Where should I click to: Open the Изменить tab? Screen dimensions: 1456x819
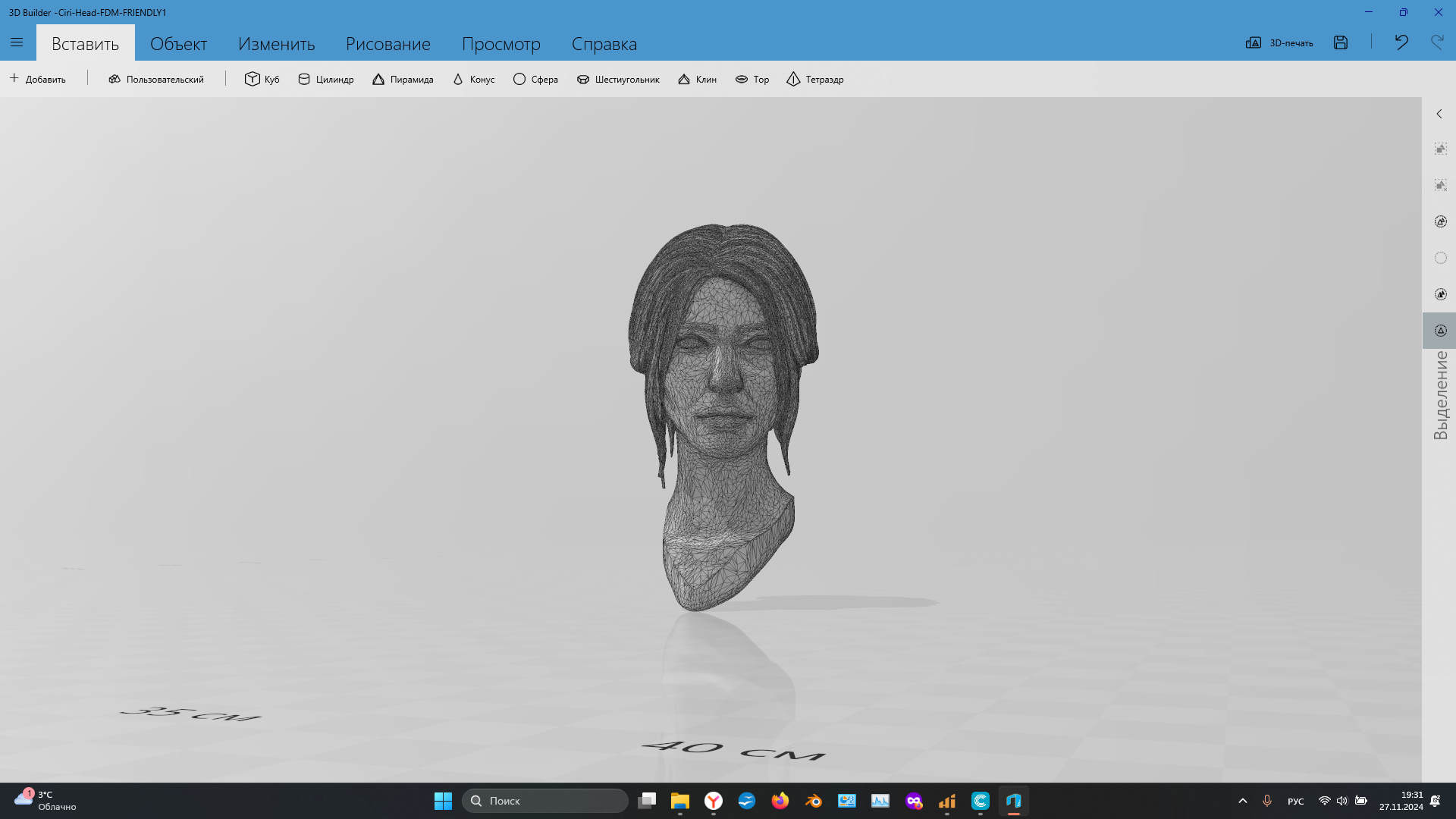(276, 44)
